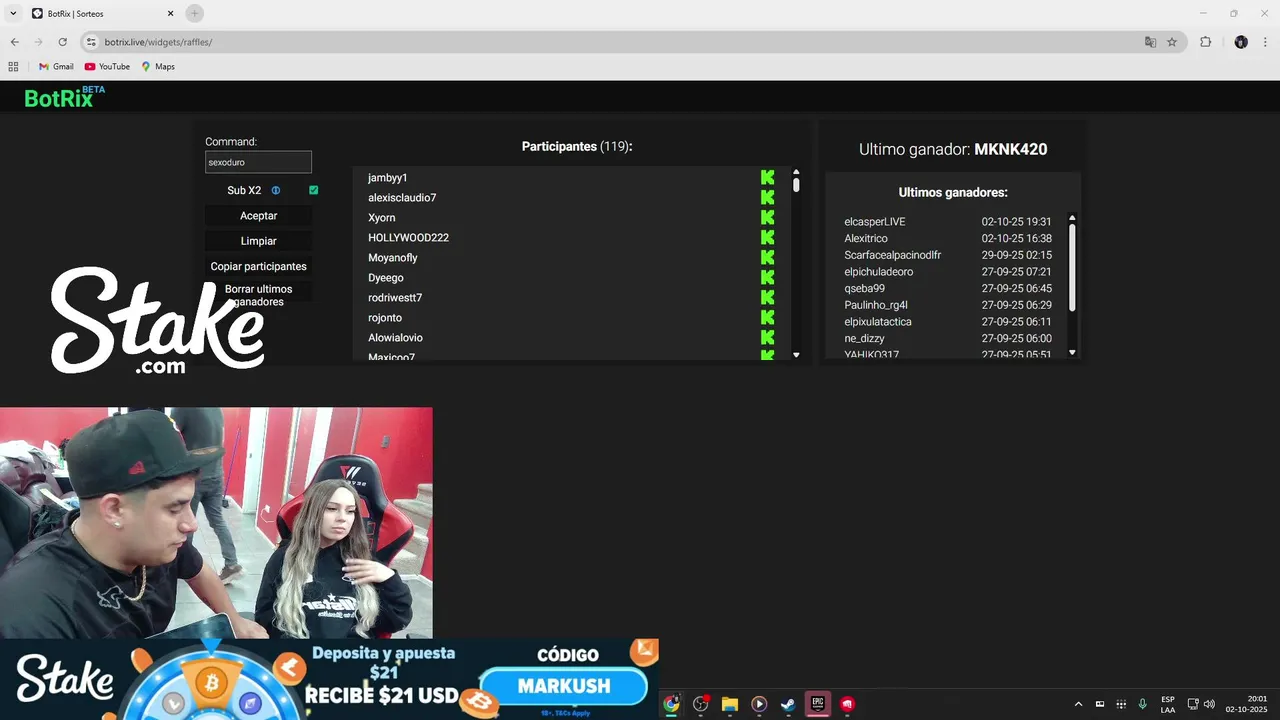
Task: Open the Gmail bookmark
Action: [x=56, y=67]
